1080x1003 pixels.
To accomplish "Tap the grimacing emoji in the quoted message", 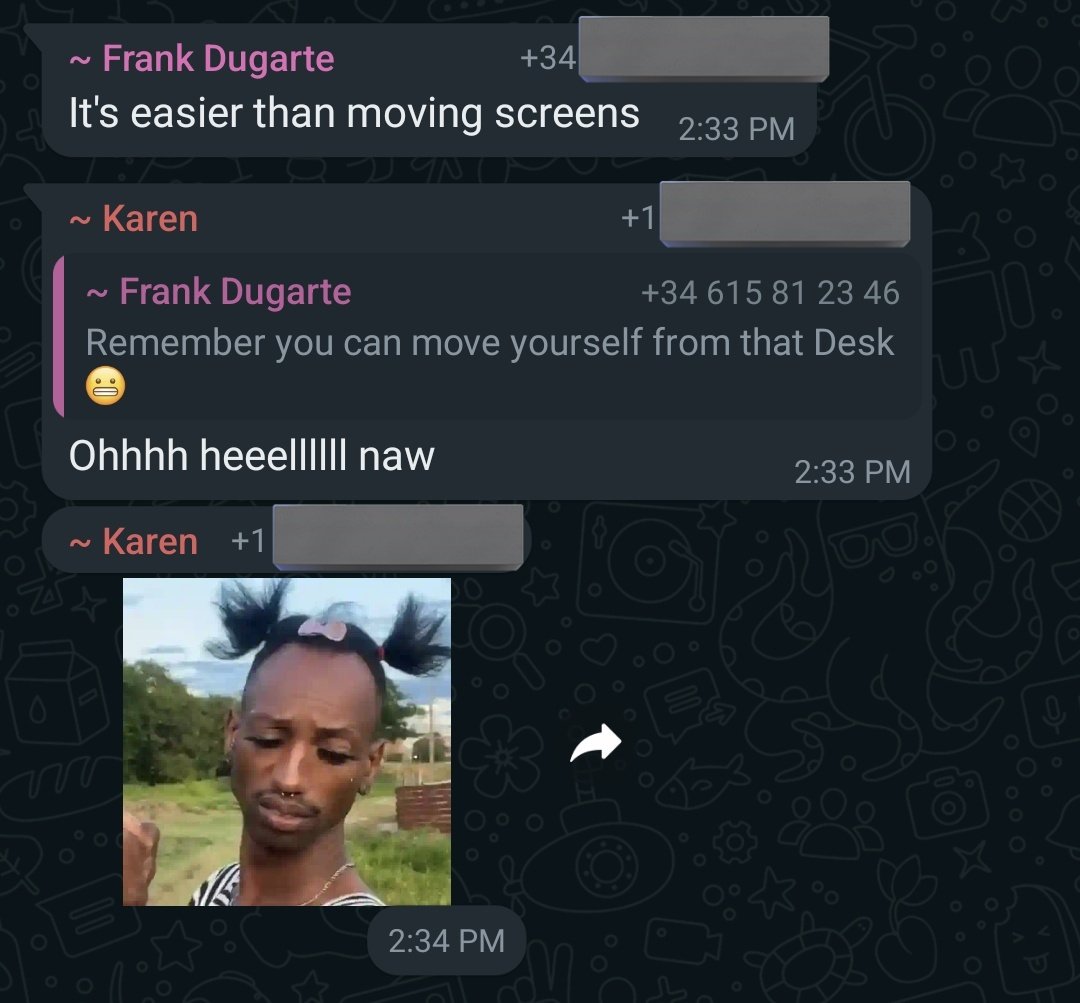I will 105,386.
